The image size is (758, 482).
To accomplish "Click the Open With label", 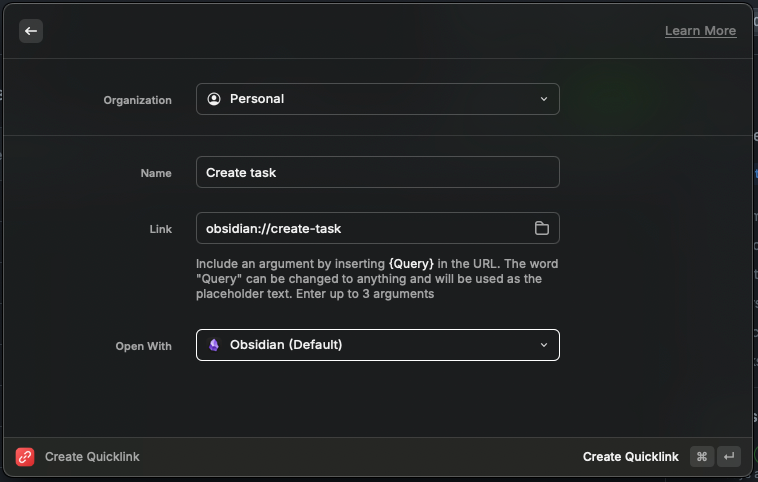I will 143,346.
